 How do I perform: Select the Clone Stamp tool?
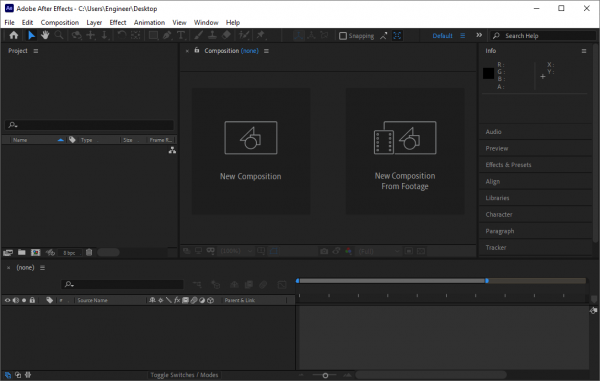[x=212, y=36]
